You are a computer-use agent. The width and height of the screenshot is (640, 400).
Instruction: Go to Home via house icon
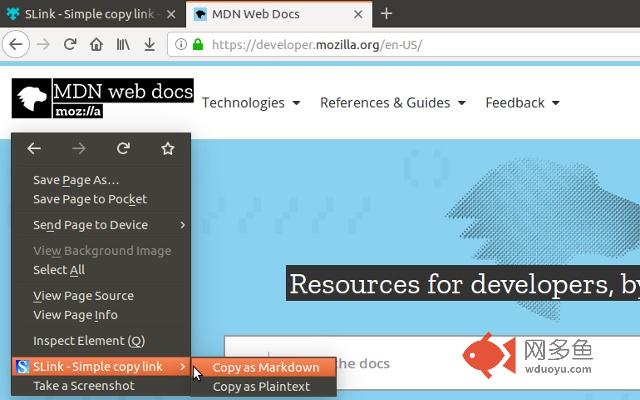(96, 44)
